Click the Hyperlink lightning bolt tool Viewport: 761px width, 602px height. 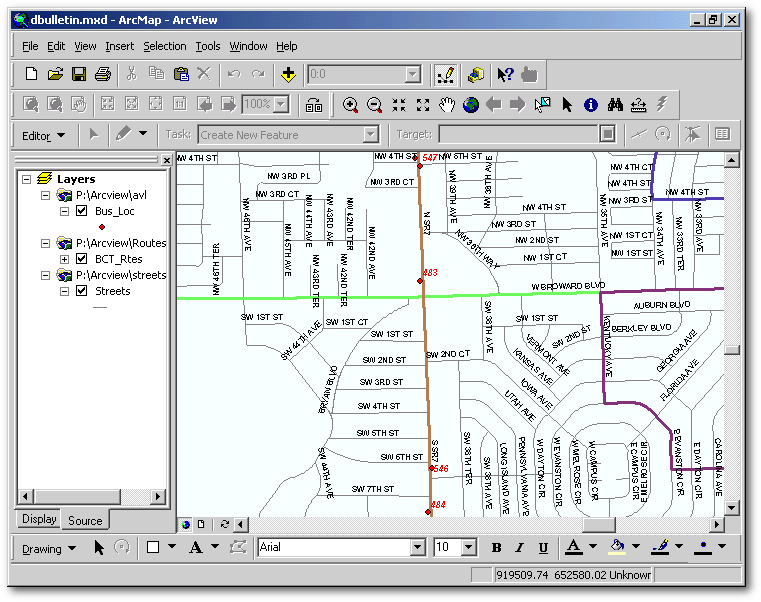(x=662, y=104)
